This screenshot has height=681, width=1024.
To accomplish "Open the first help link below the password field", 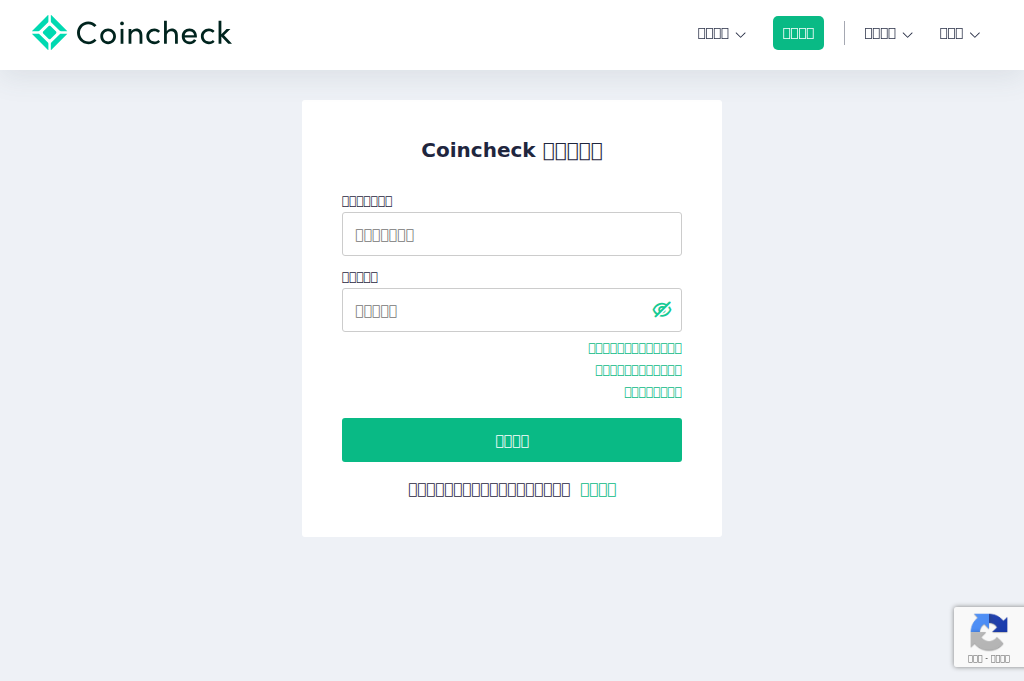I will tap(635, 348).
